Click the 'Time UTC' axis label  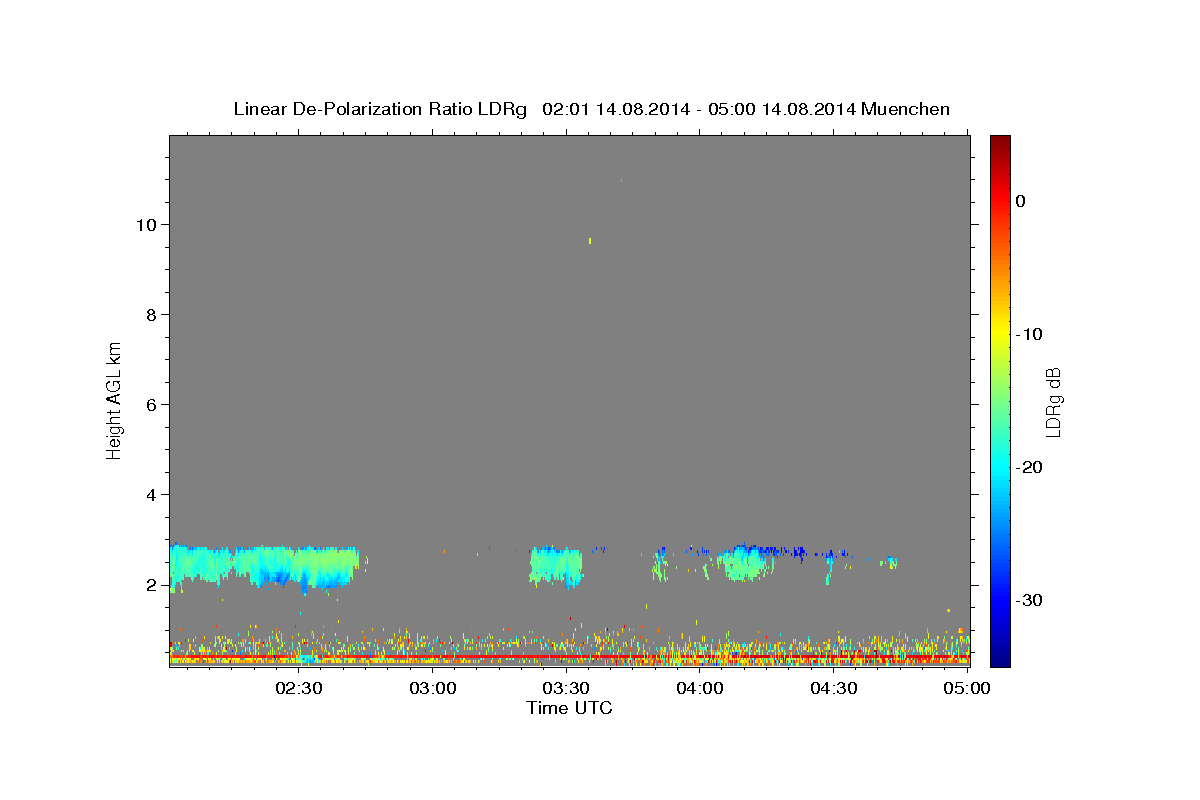[569, 708]
